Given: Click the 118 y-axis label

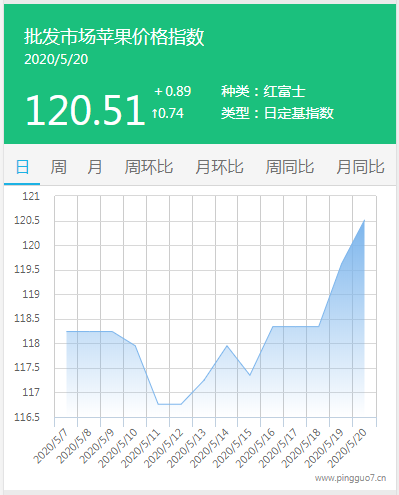Looking at the screenshot, I should [x=31, y=343].
